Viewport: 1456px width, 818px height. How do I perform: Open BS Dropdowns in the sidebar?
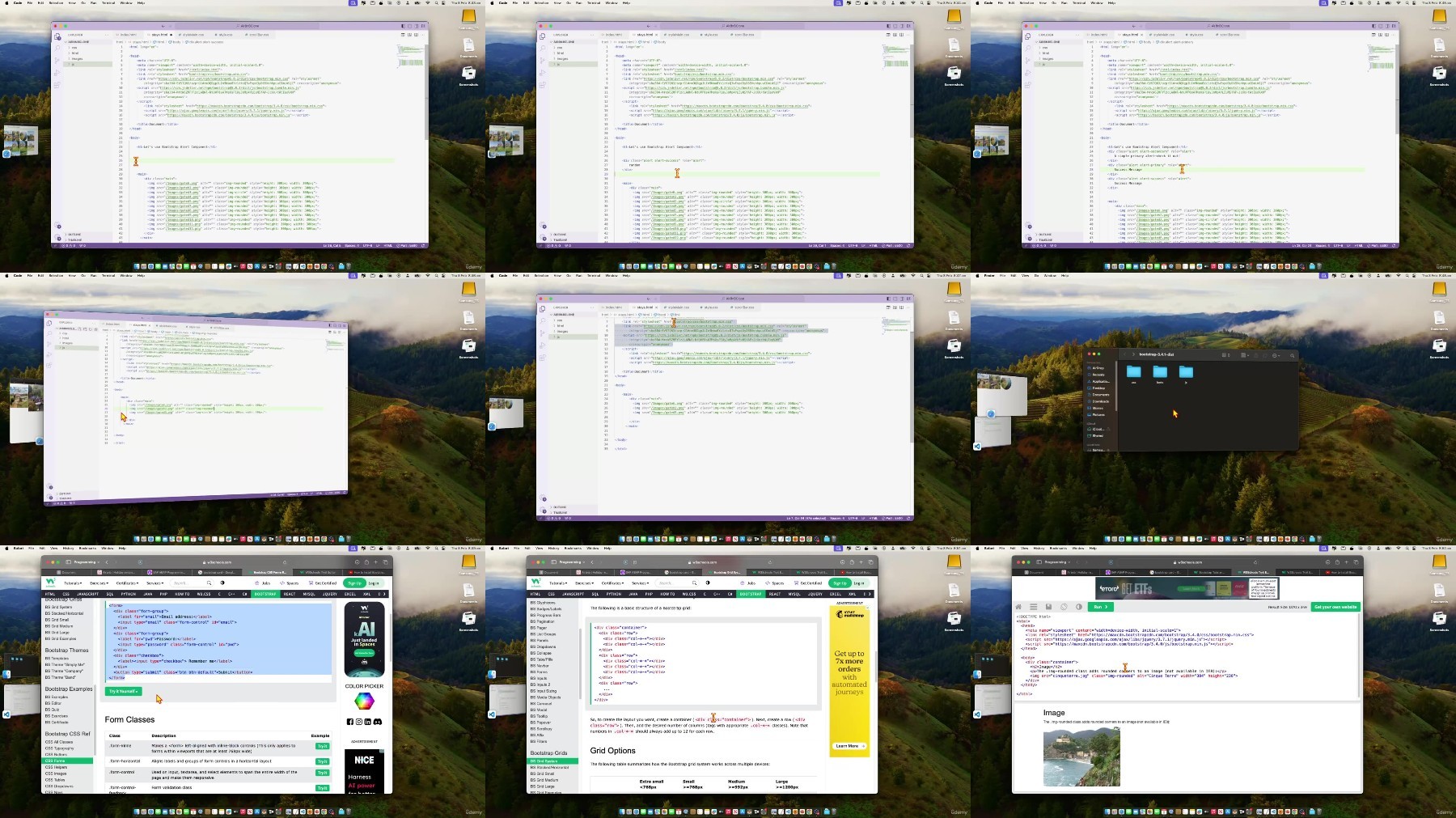(x=543, y=646)
